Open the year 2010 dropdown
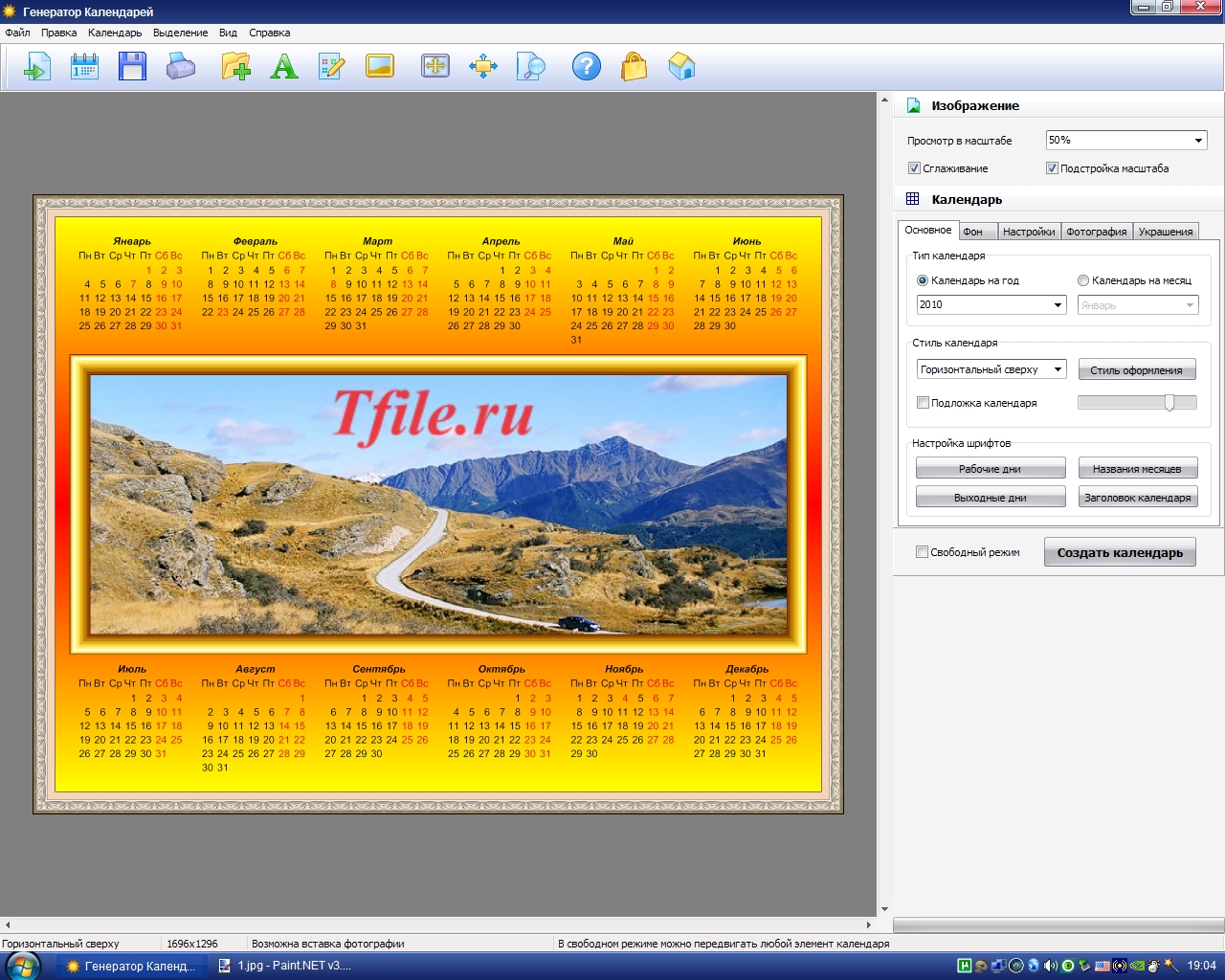This screenshot has width=1225, height=980. tap(991, 304)
